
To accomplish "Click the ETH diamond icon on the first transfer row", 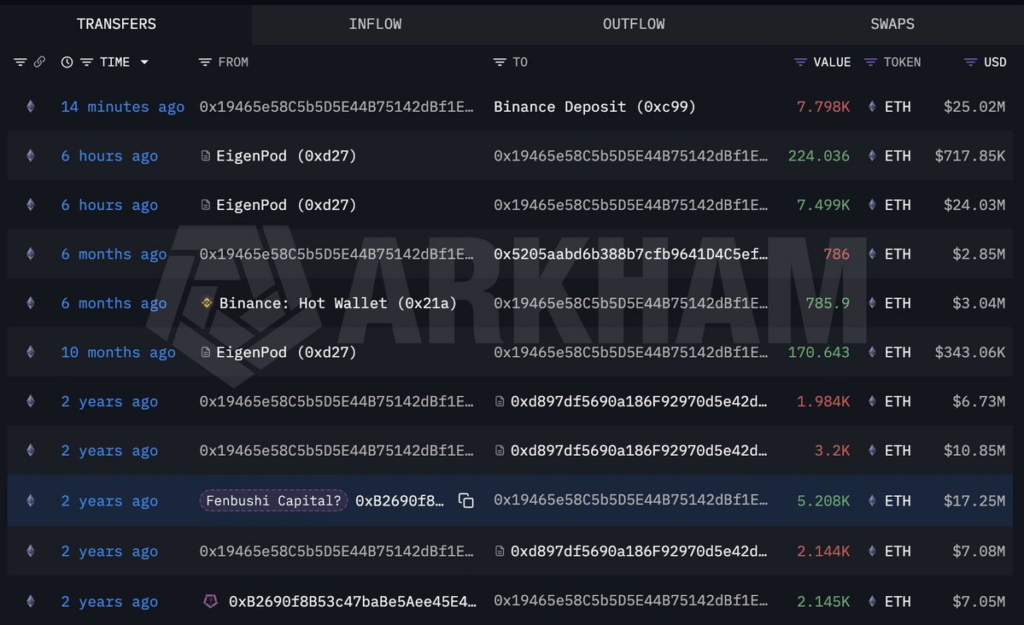I will [x=30, y=107].
